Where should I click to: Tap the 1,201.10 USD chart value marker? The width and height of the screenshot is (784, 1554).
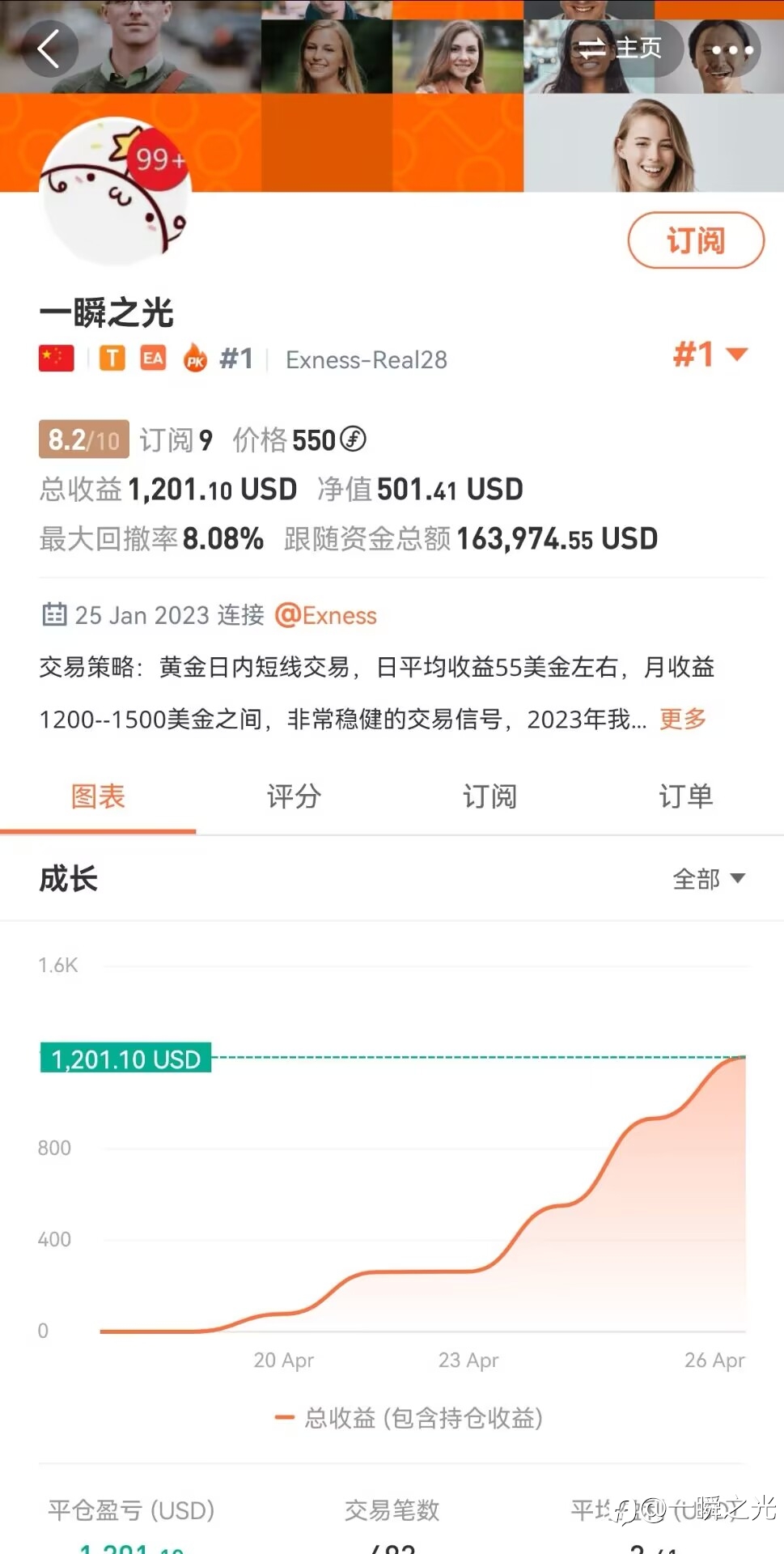(125, 1059)
